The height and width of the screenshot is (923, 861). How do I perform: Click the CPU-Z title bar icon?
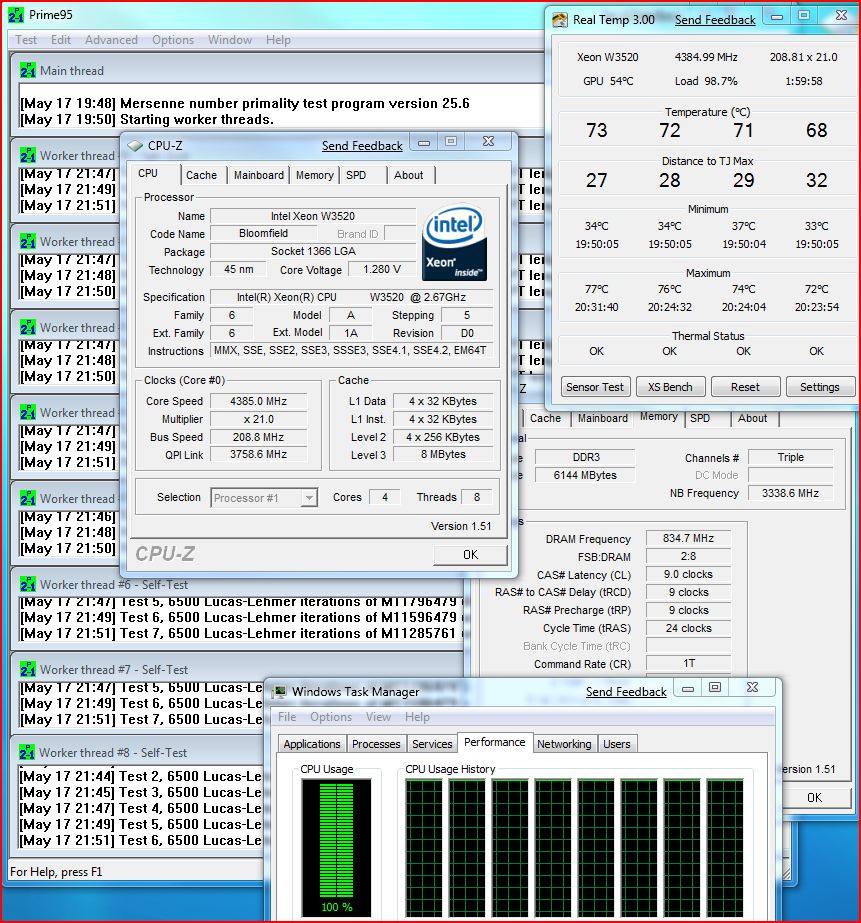click(x=135, y=145)
